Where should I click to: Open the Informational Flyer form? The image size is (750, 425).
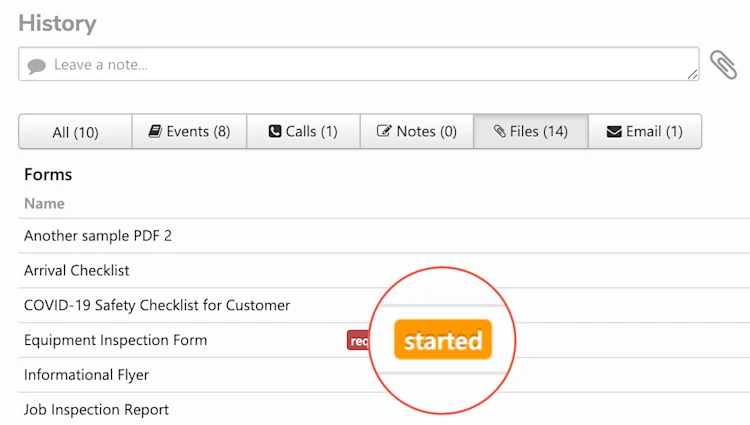tap(86, 375)
